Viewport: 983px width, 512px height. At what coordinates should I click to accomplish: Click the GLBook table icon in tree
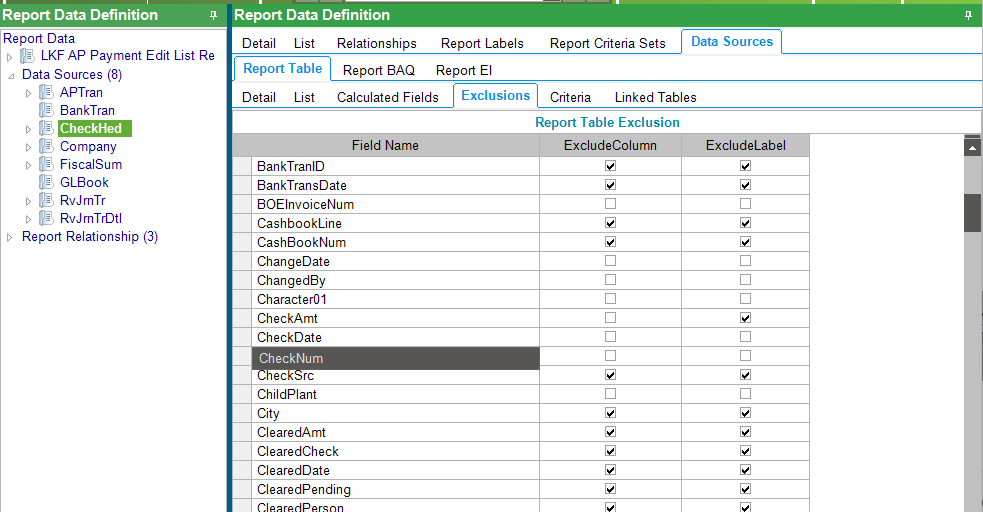pos(46,183)
